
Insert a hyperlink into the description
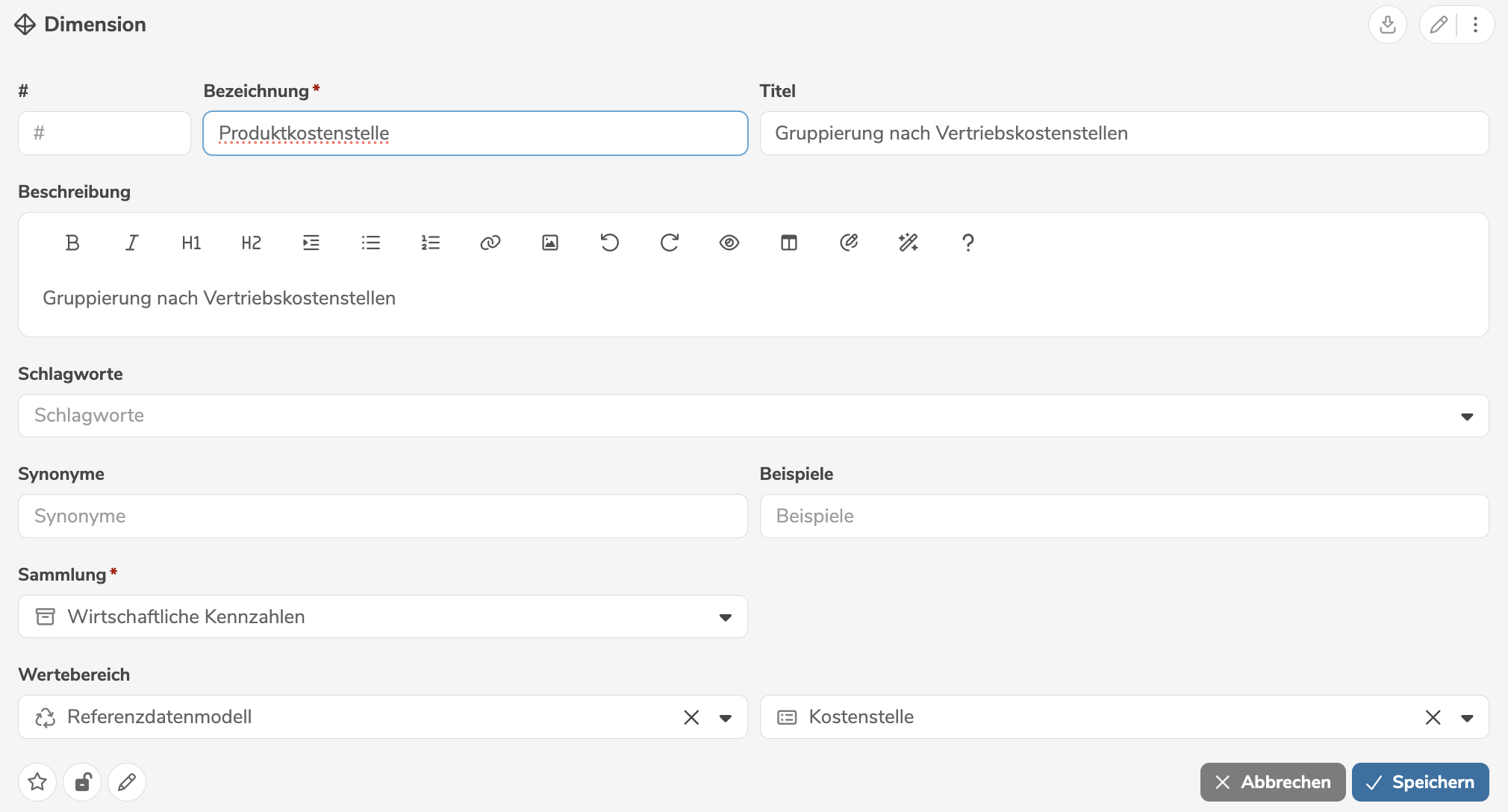[x=490, y=242]
